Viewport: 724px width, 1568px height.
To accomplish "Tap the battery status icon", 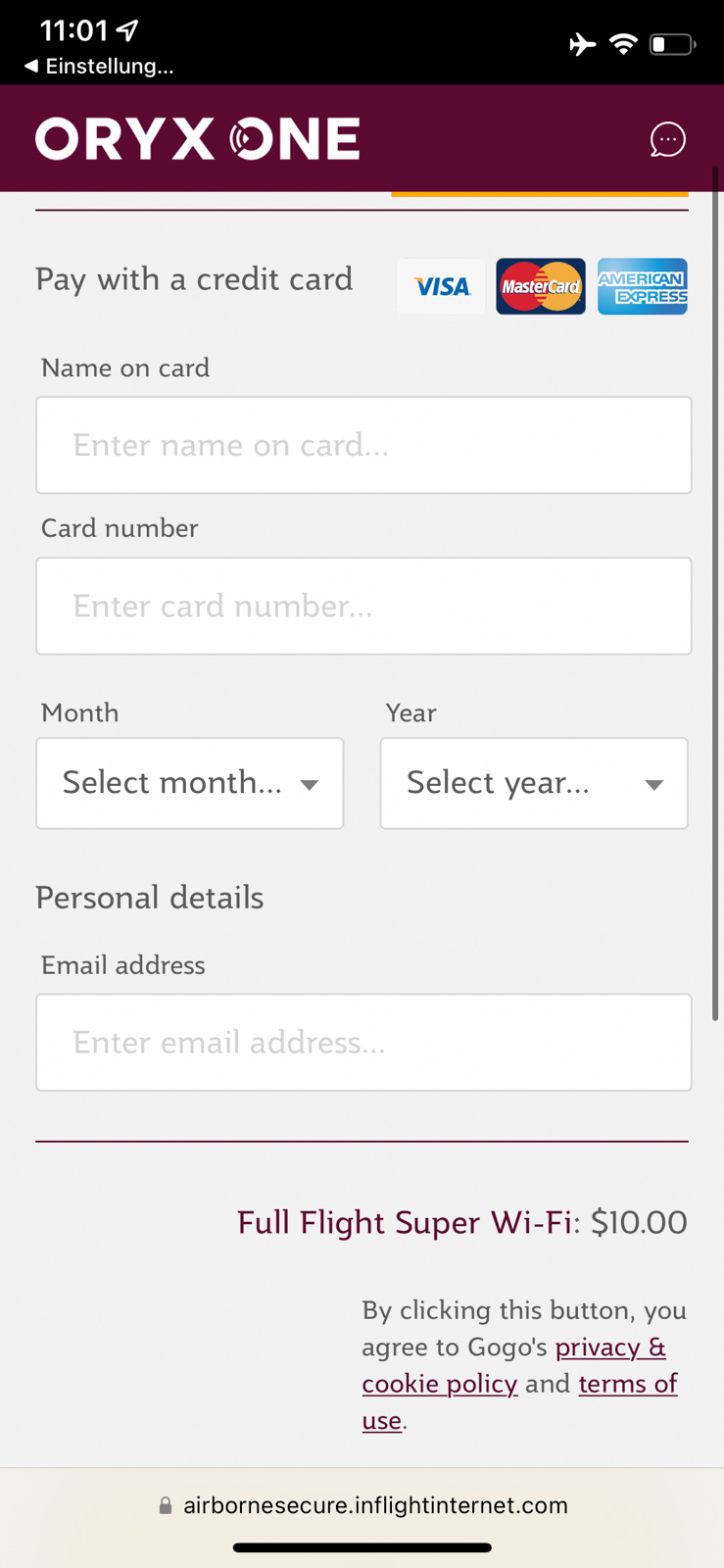I will [672, 44].
